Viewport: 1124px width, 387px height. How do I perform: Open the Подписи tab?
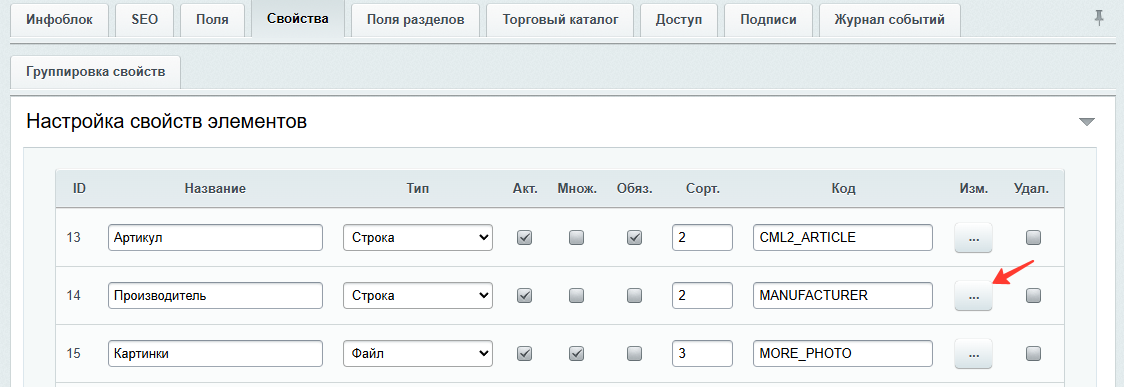tap(768, 19)
